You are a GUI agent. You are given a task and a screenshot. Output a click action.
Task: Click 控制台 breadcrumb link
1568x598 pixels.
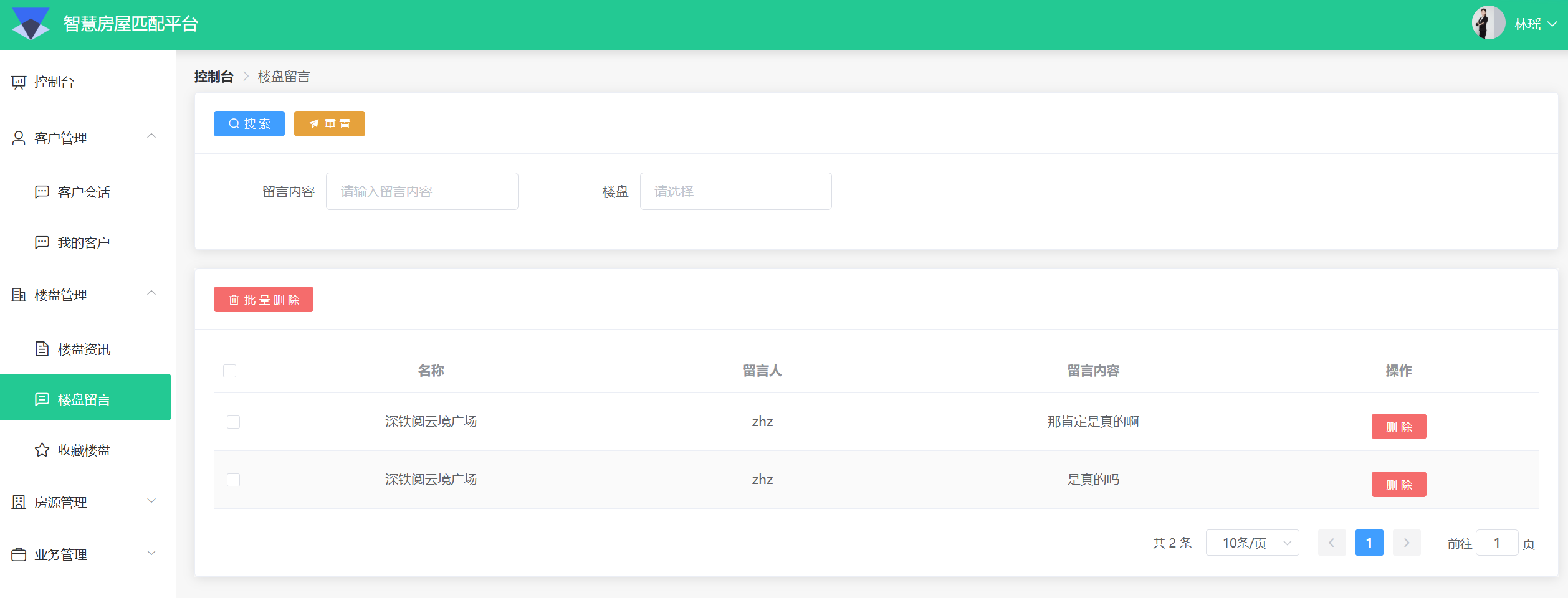214,77
